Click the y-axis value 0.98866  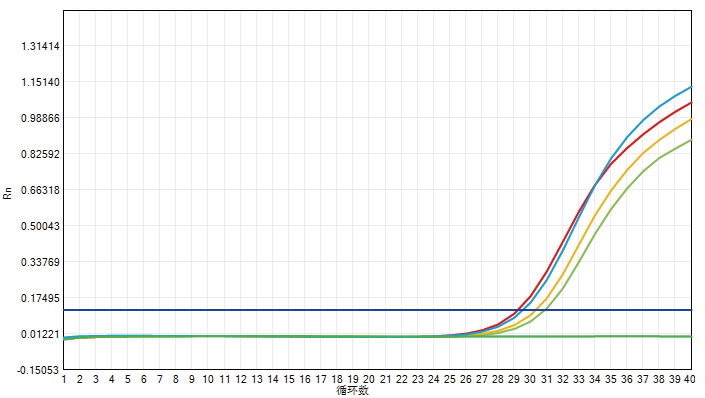(40, 118)
